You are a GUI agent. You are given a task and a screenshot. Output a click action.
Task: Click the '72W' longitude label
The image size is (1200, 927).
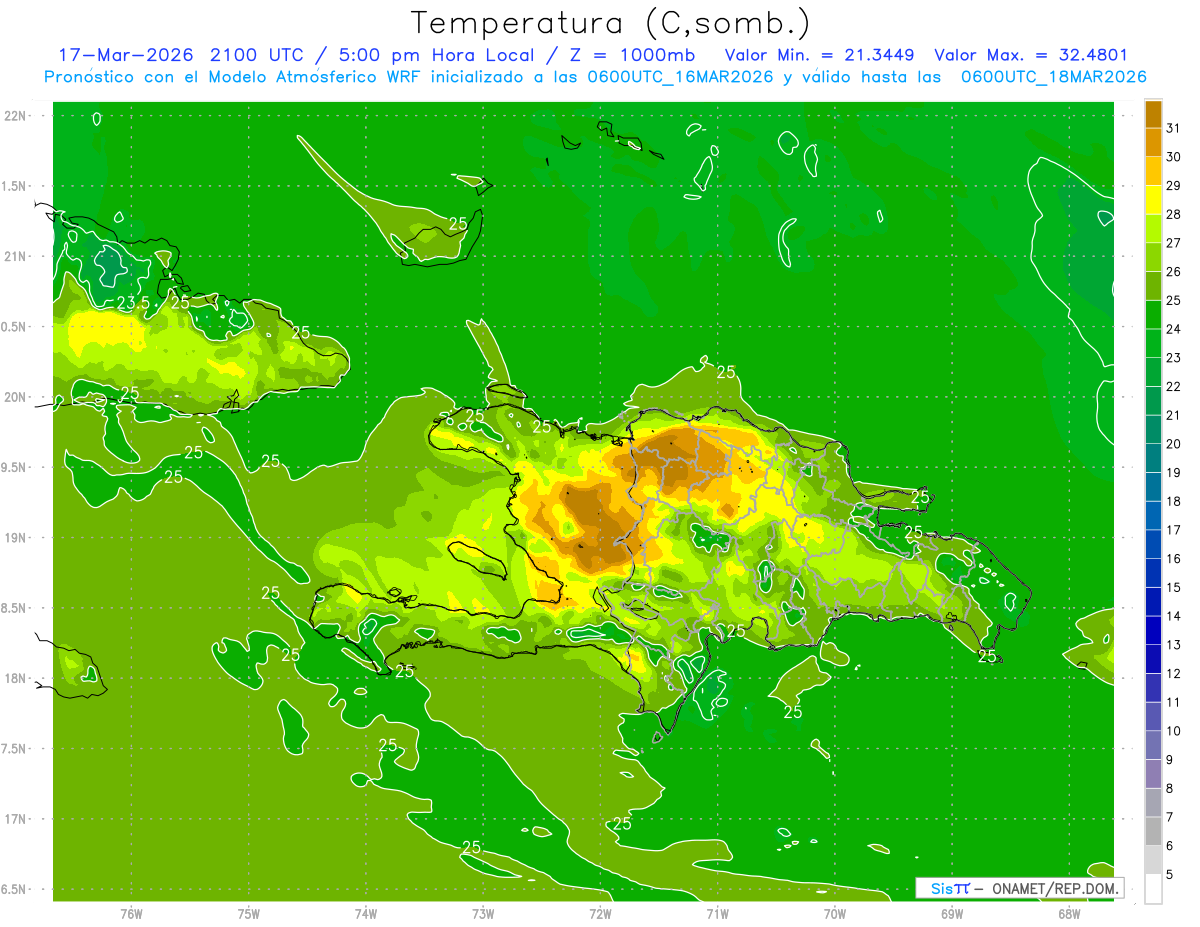(600, 914)
